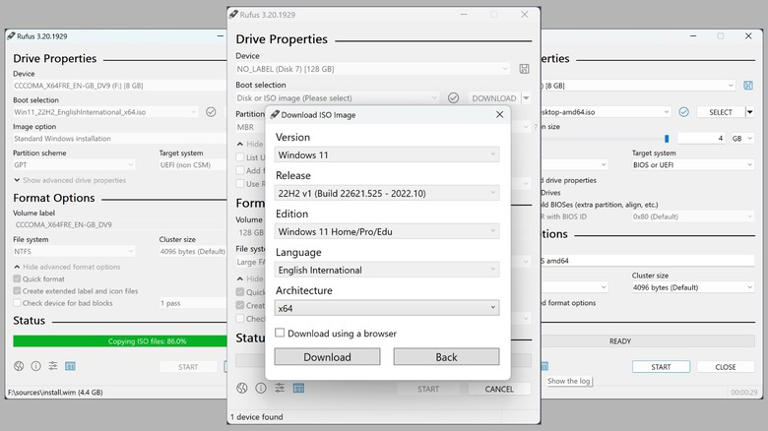Toggle Check device for bad blocks checkbox
The image size is (768, 431).
(17, 303)
